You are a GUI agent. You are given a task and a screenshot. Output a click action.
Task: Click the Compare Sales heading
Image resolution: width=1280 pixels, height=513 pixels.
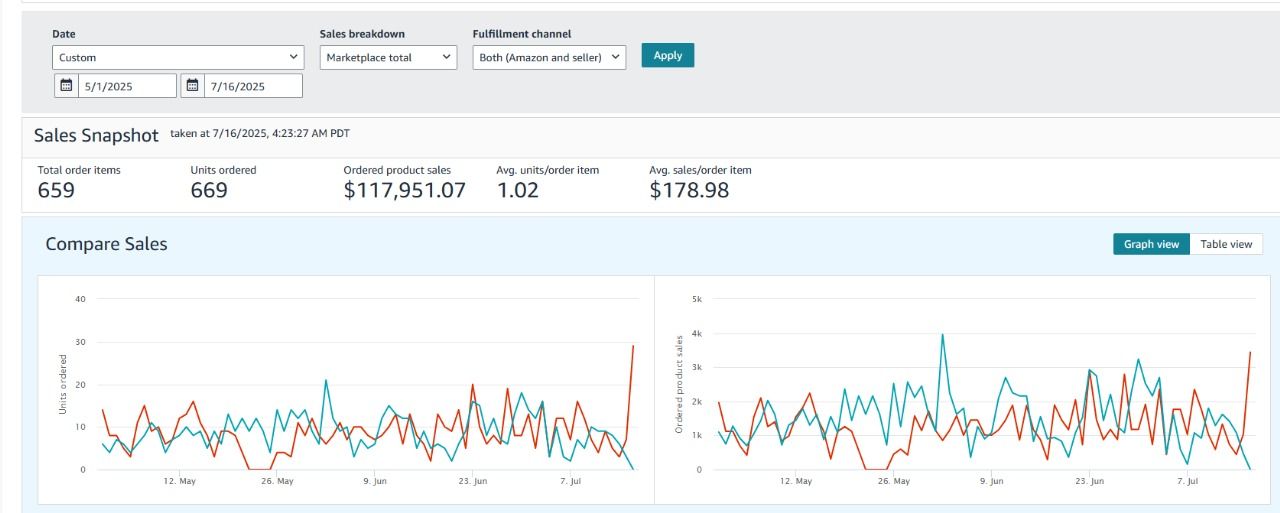click(x=106, y=244)
